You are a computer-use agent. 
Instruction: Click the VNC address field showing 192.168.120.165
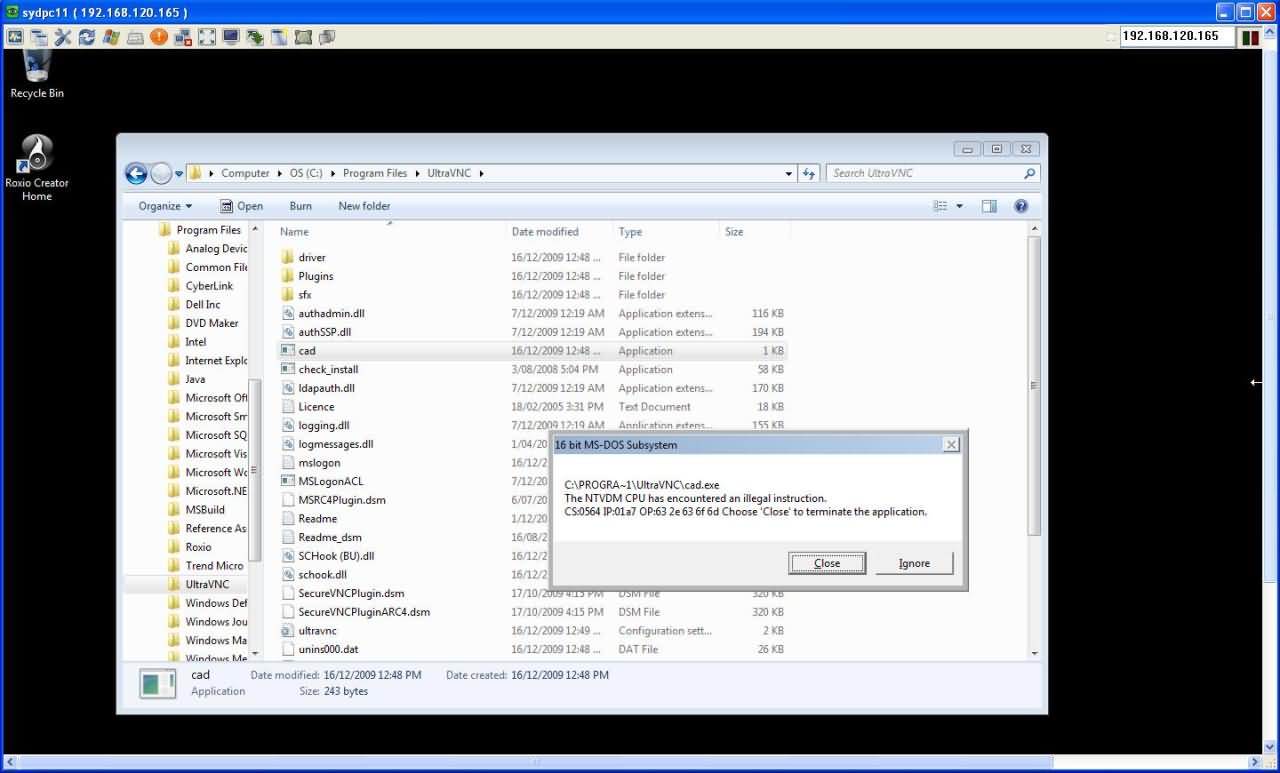tap(1176, 36)
